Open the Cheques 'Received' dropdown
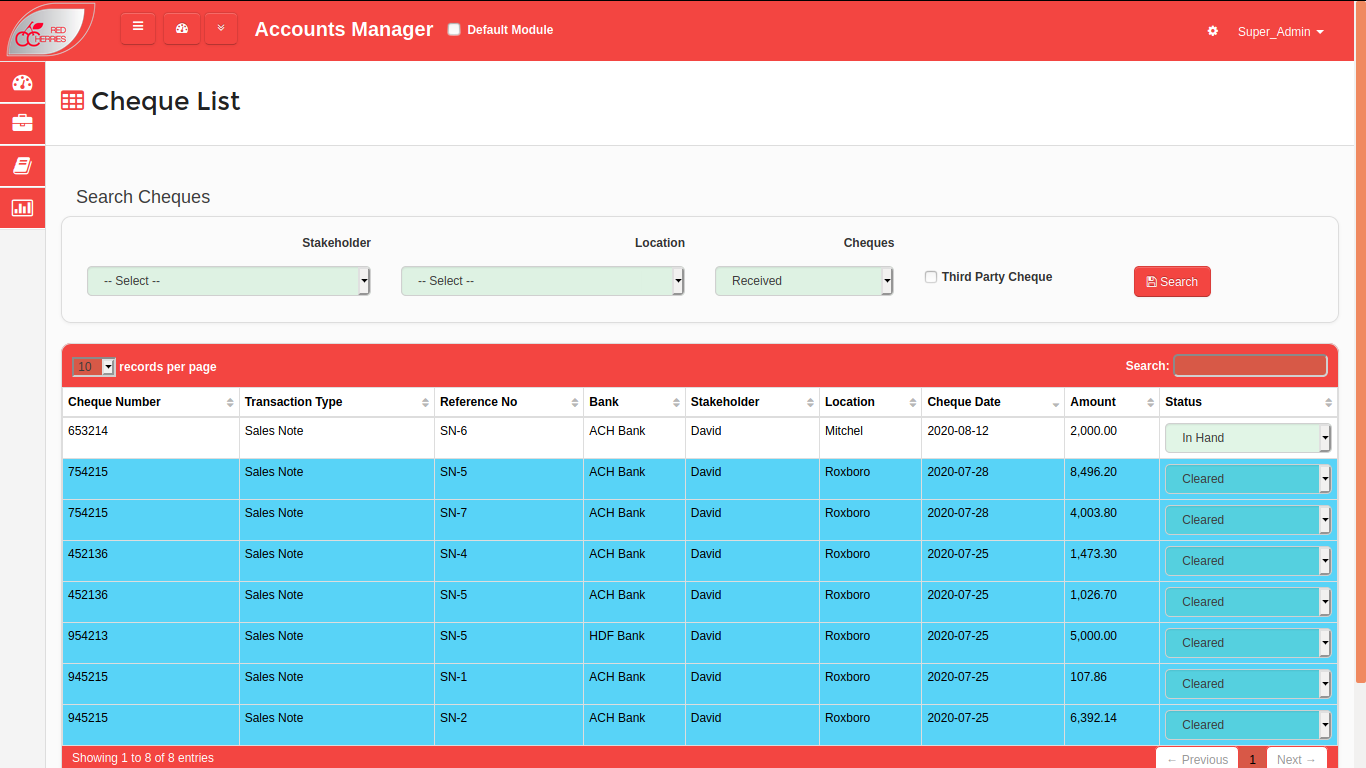The width and height of the screenshot is (1366, 768). coord(803,281)
